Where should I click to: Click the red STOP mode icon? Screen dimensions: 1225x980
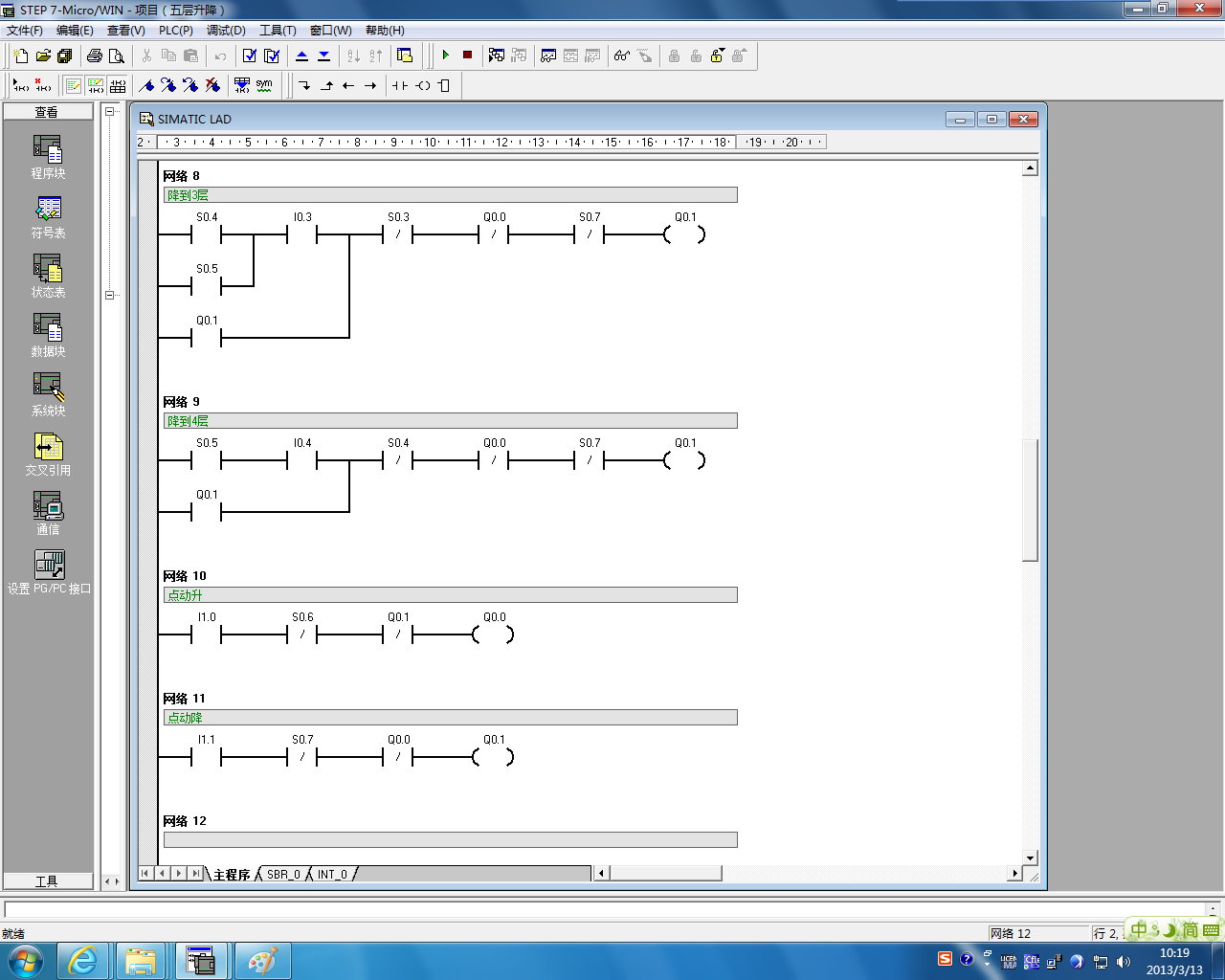point(467,56)
